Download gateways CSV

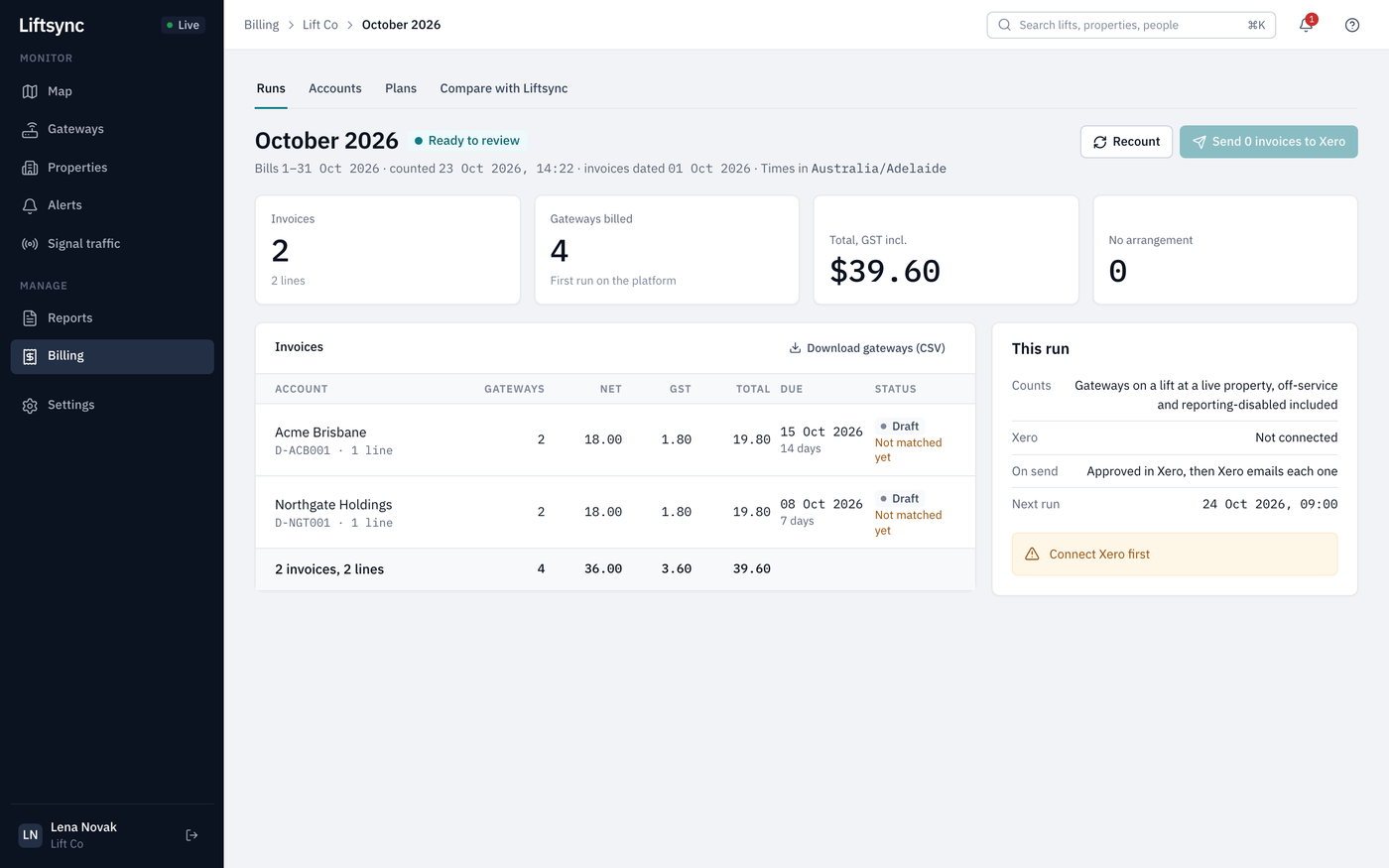tap(867, 348)
